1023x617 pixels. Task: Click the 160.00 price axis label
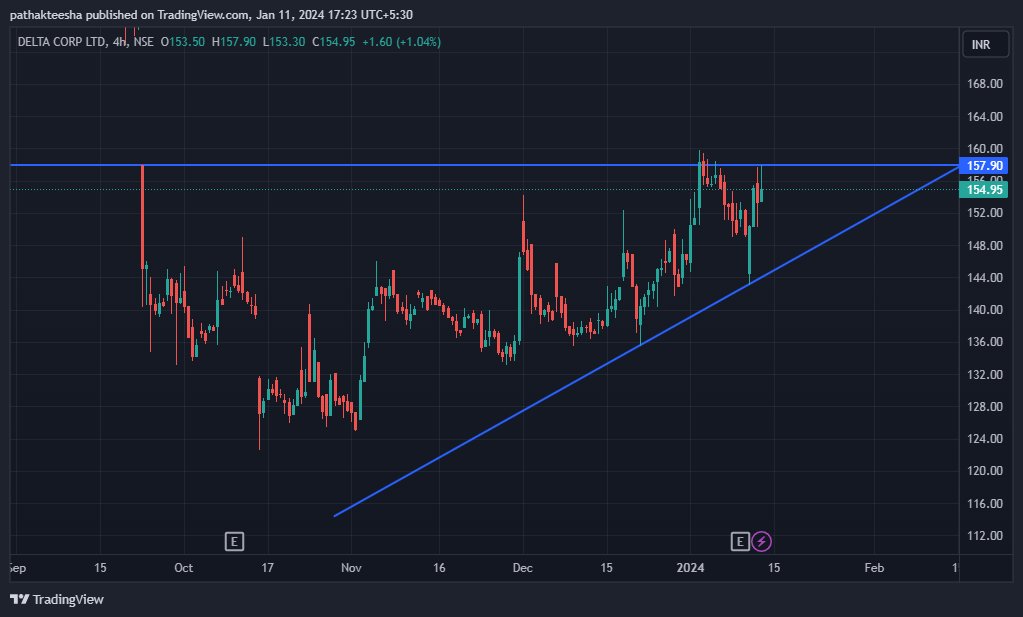(985, 149)
